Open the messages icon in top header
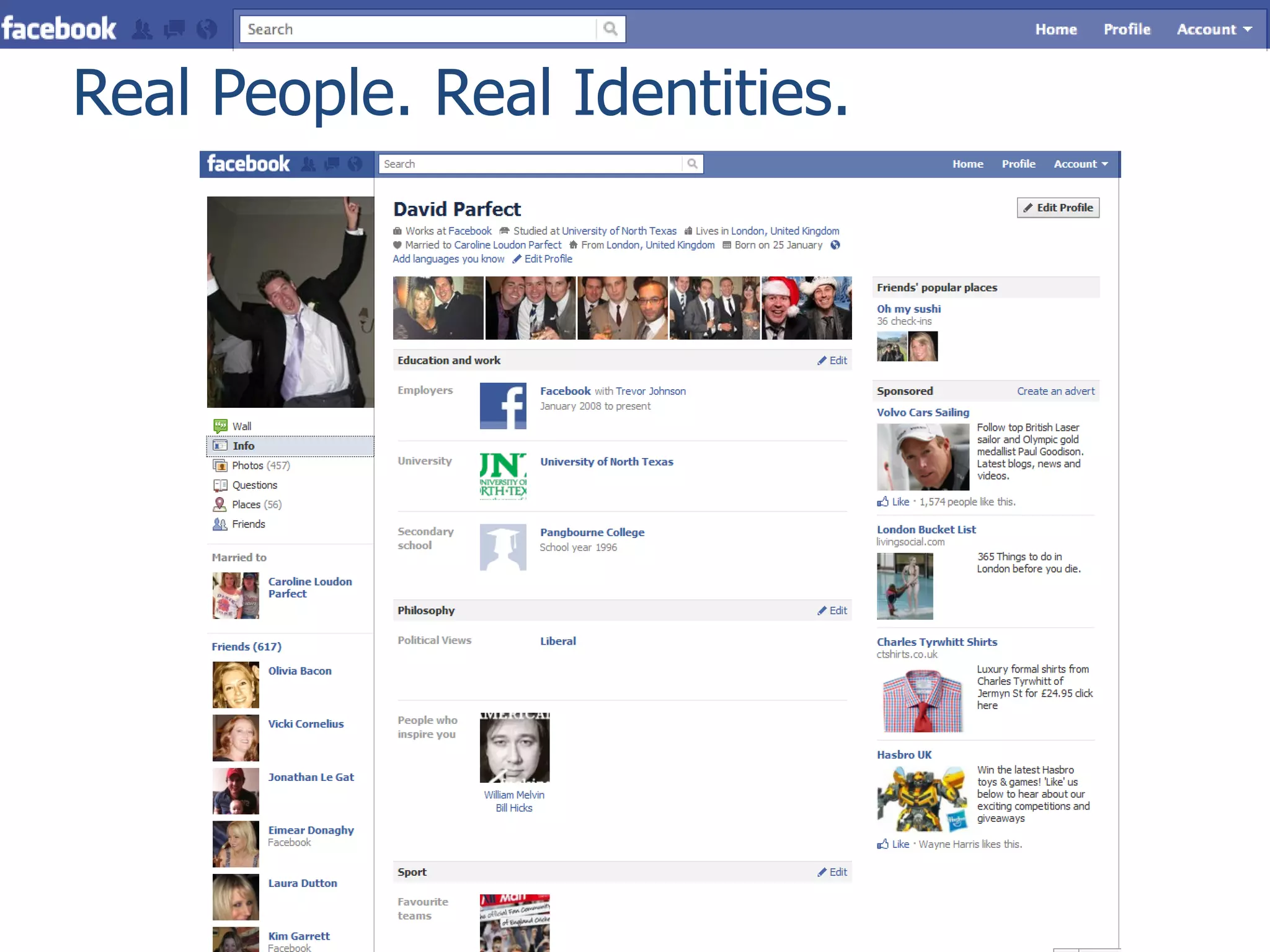This screenshot has width=1270, height=952. coord(174,29)
